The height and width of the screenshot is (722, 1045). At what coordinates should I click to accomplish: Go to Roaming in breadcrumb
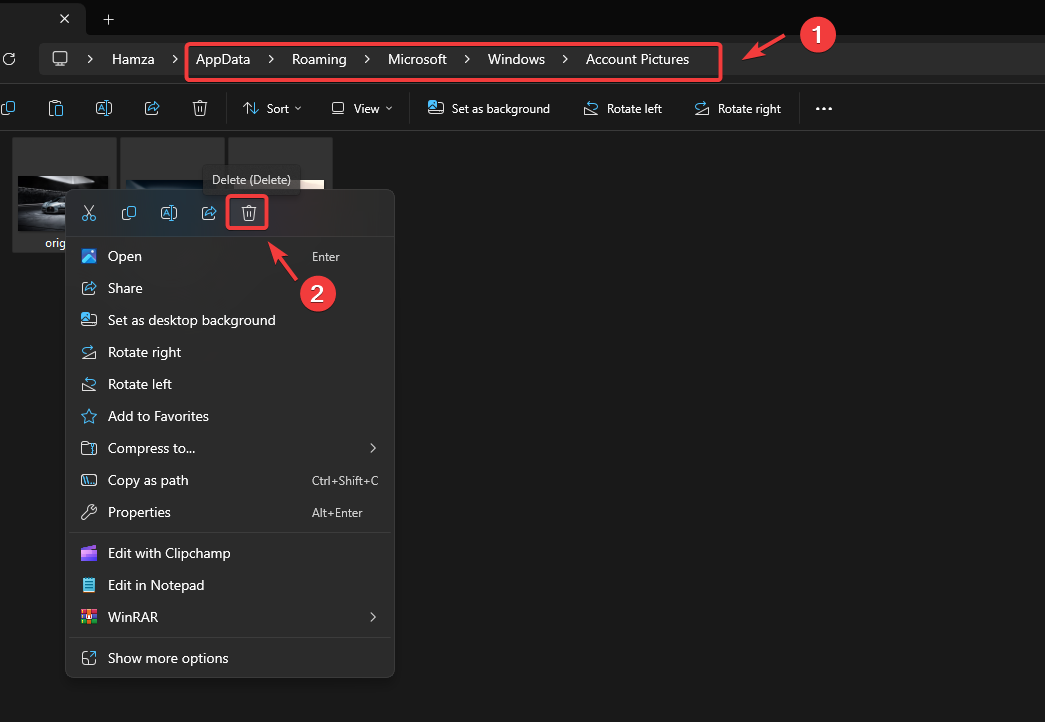319,59
